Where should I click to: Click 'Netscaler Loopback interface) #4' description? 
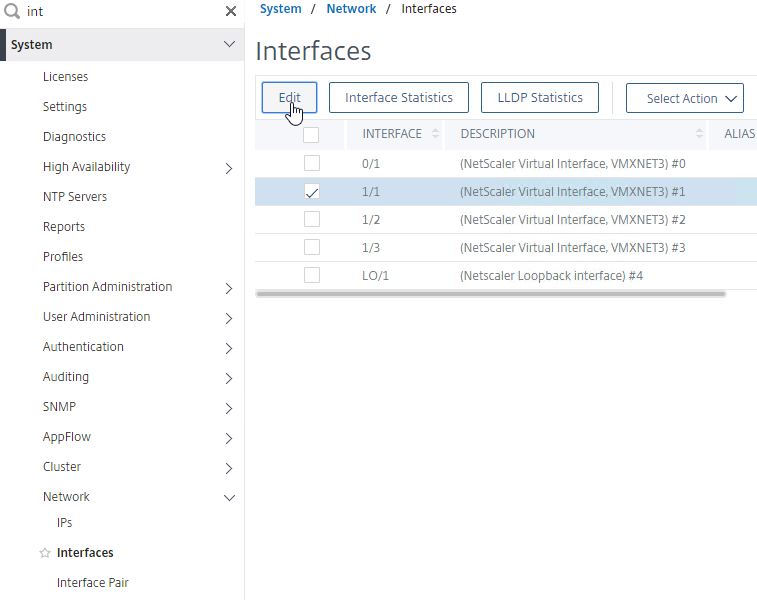click(551, 276)
